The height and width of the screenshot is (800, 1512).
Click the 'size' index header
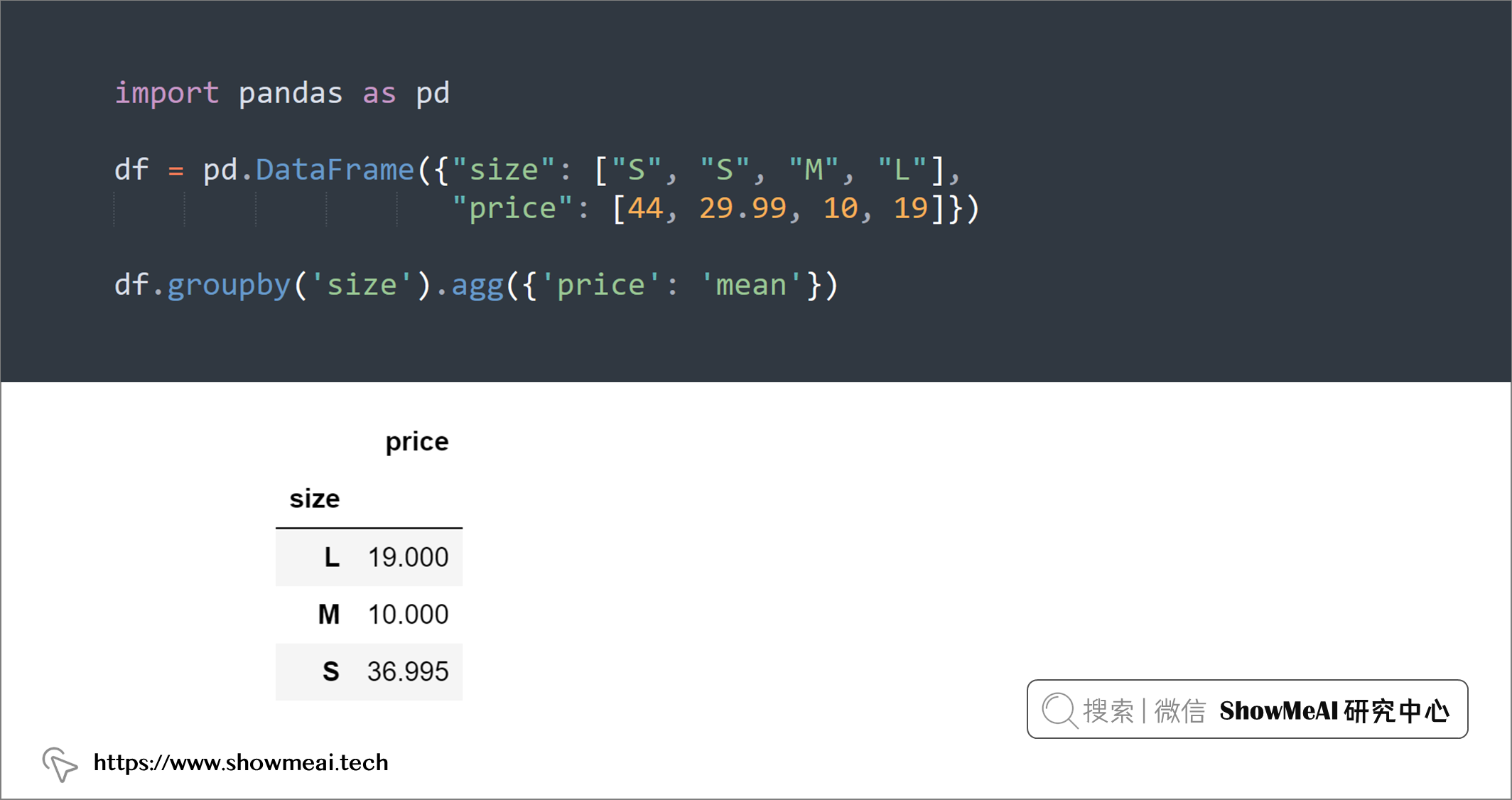(315, 499)
